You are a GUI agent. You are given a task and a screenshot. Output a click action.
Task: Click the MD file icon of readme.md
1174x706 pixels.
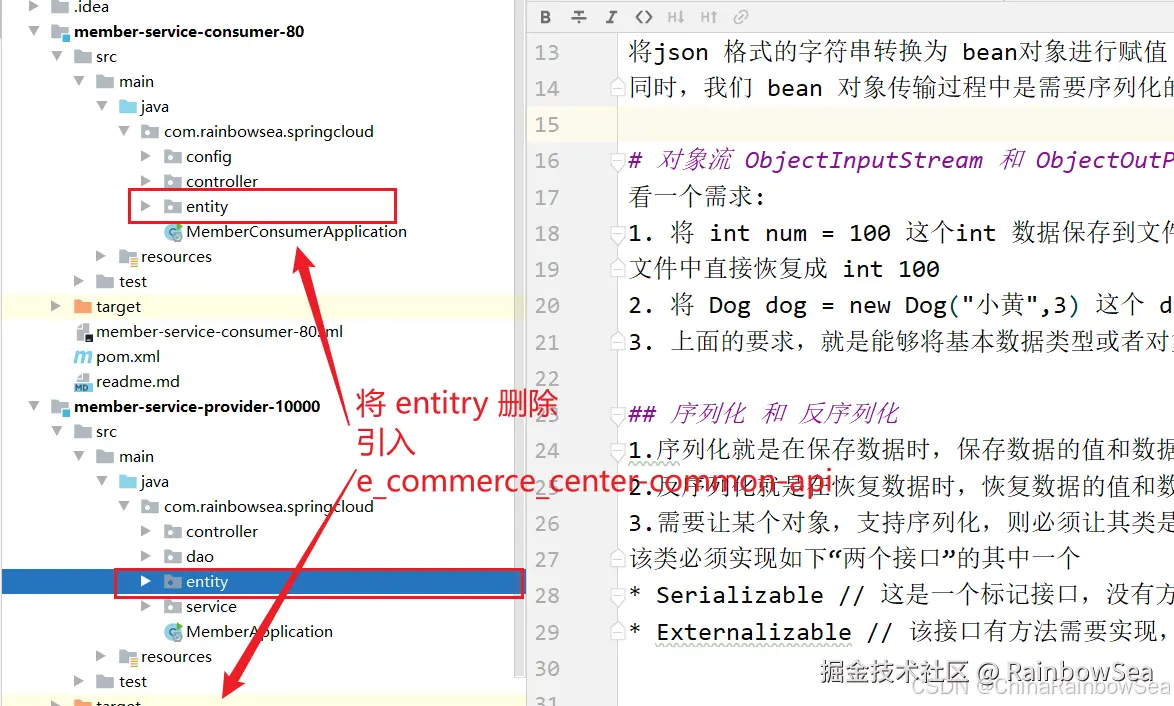click(x=82, y=383)
